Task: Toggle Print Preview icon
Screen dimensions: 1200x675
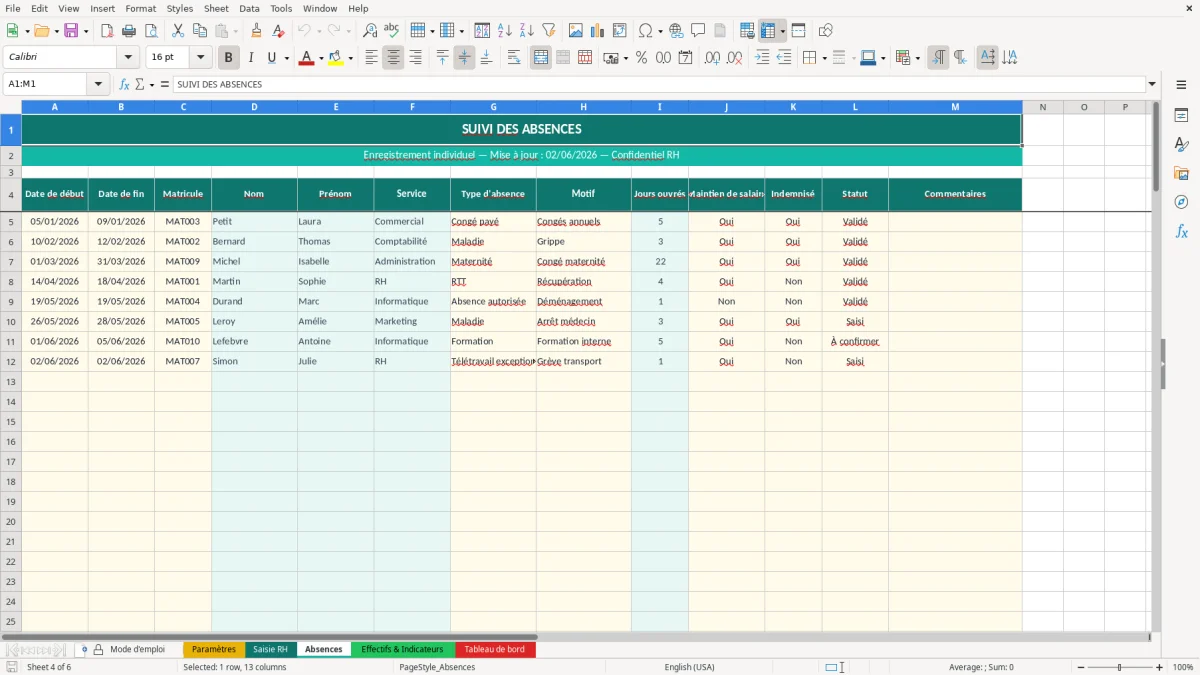Action: [x=151, y=31]
